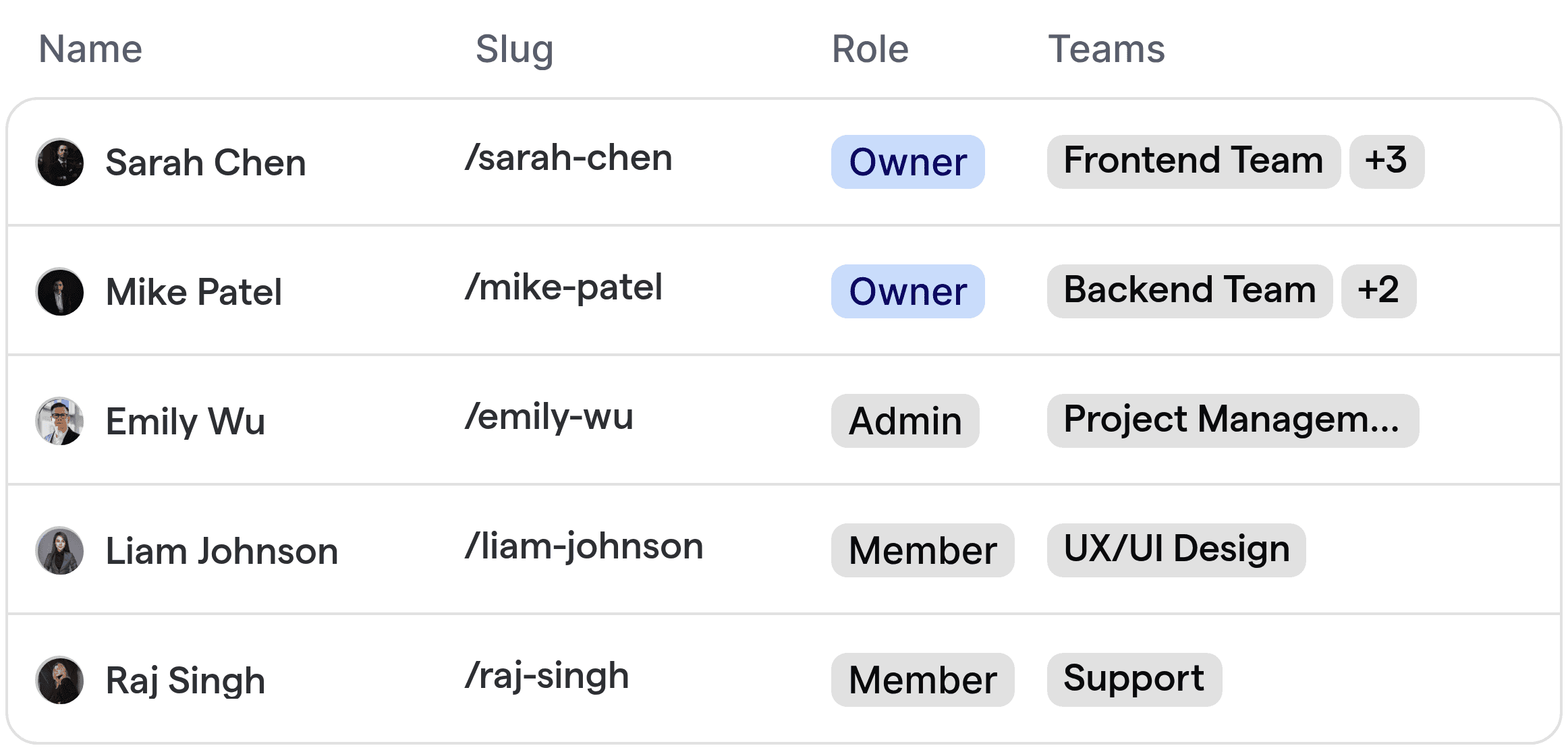Select Mike Patel's Owner role badge

(x=907, y=291)
